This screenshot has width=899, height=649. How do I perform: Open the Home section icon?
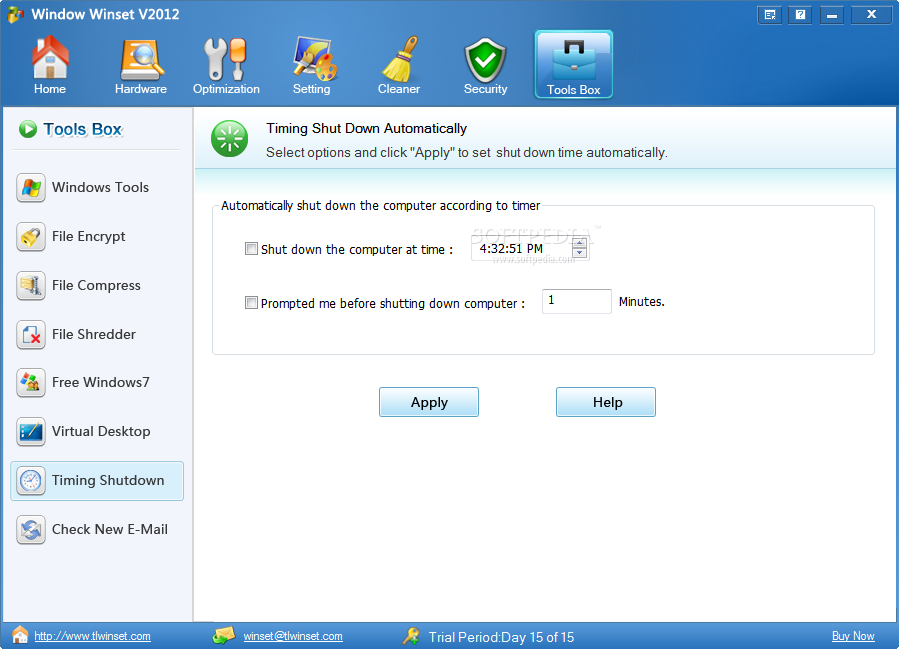(x=50, y=57)
